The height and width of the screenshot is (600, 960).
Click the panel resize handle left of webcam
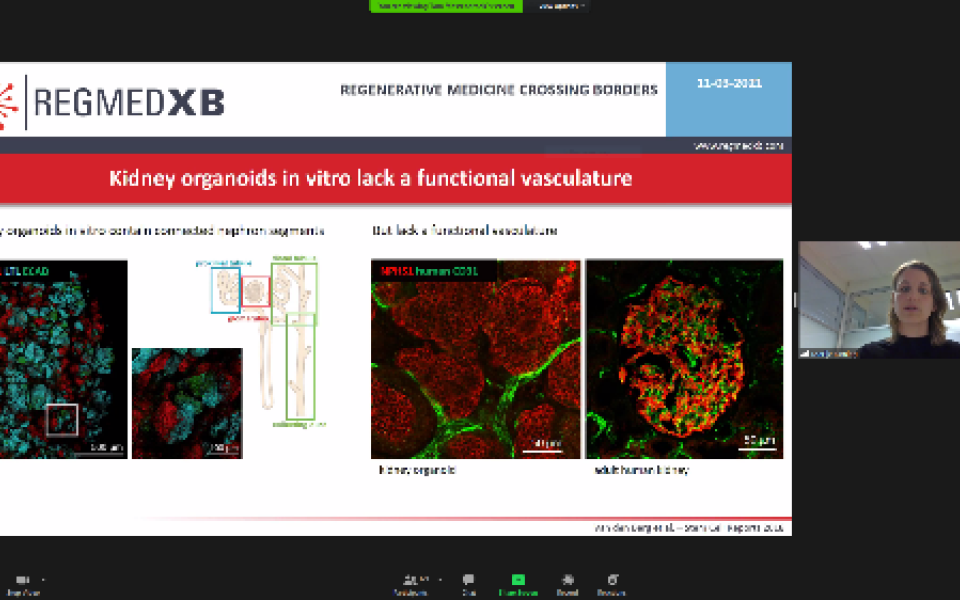795,300
